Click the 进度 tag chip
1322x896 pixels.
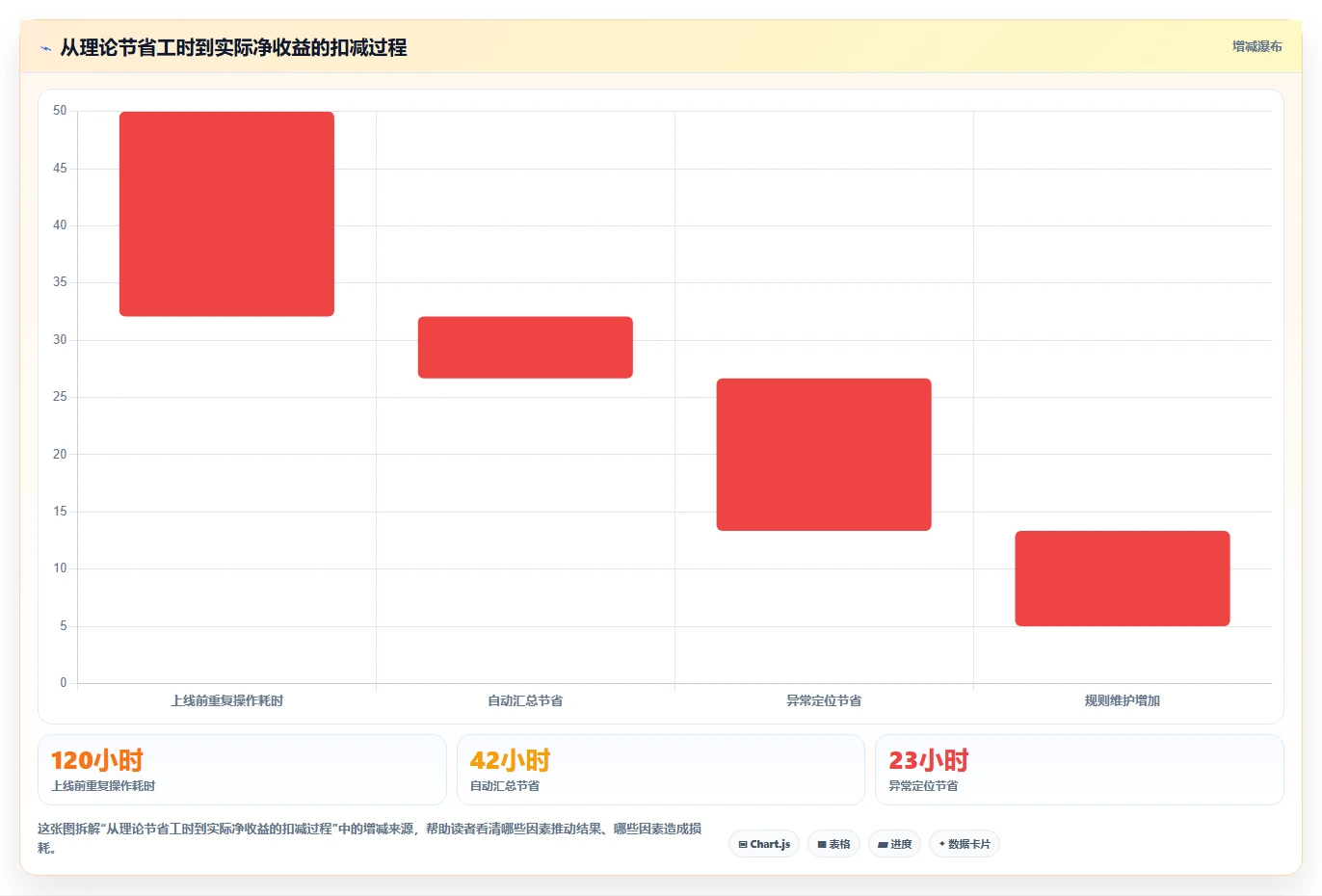coord(895,844)
